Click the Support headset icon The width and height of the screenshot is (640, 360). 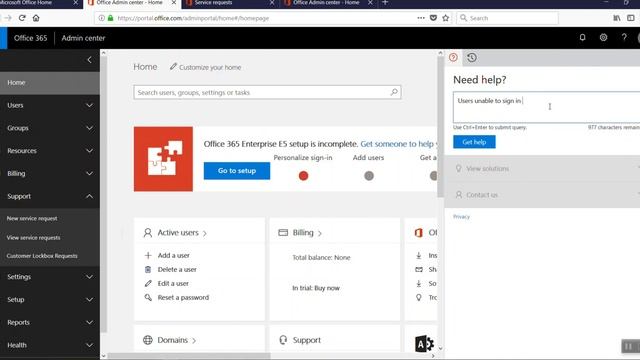tap(283, 340)
